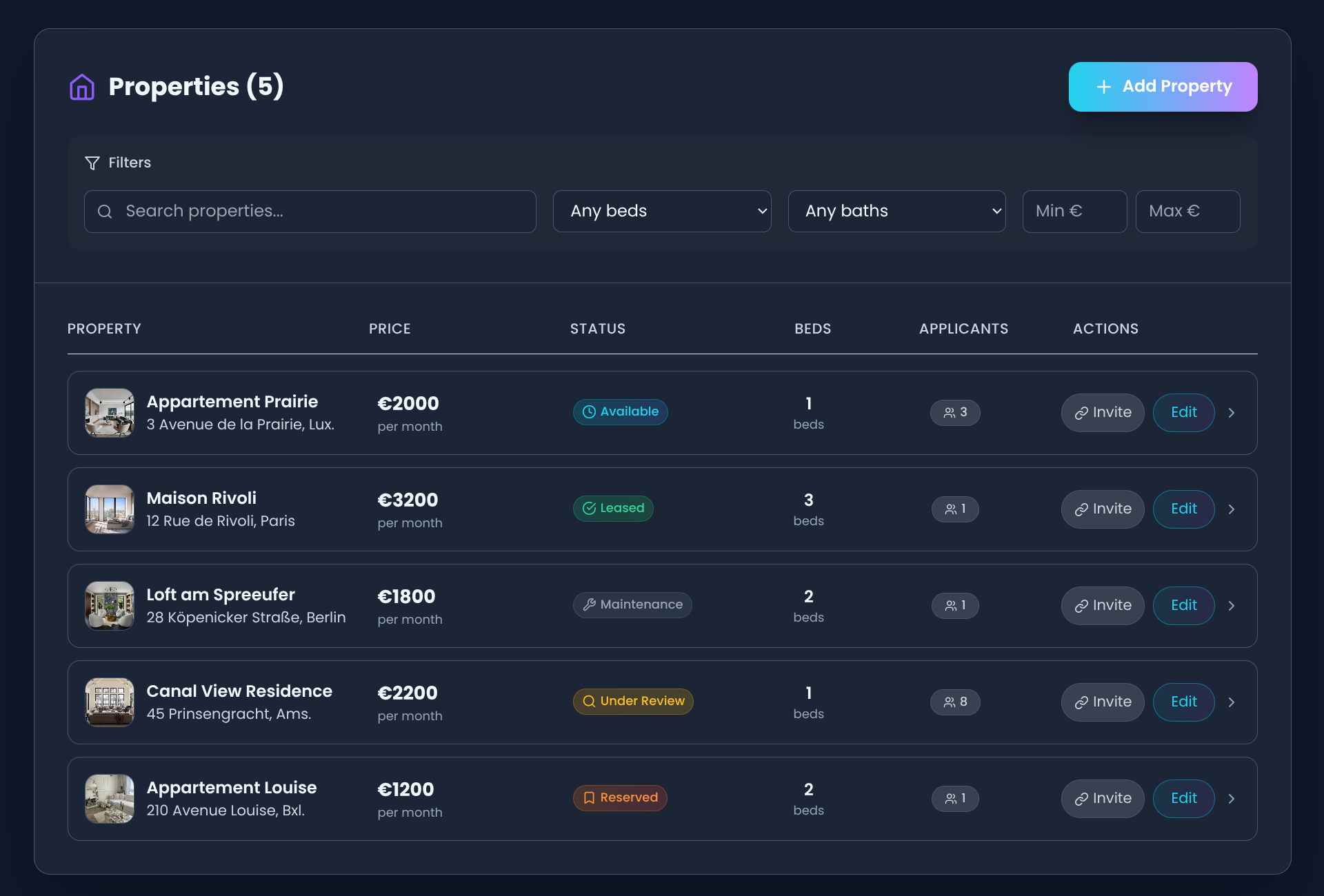Viewport: 1324px width, 896px height.
Task: Click the magnifier icon in search box
Action: pyautogui.click(x=105, y=212)
